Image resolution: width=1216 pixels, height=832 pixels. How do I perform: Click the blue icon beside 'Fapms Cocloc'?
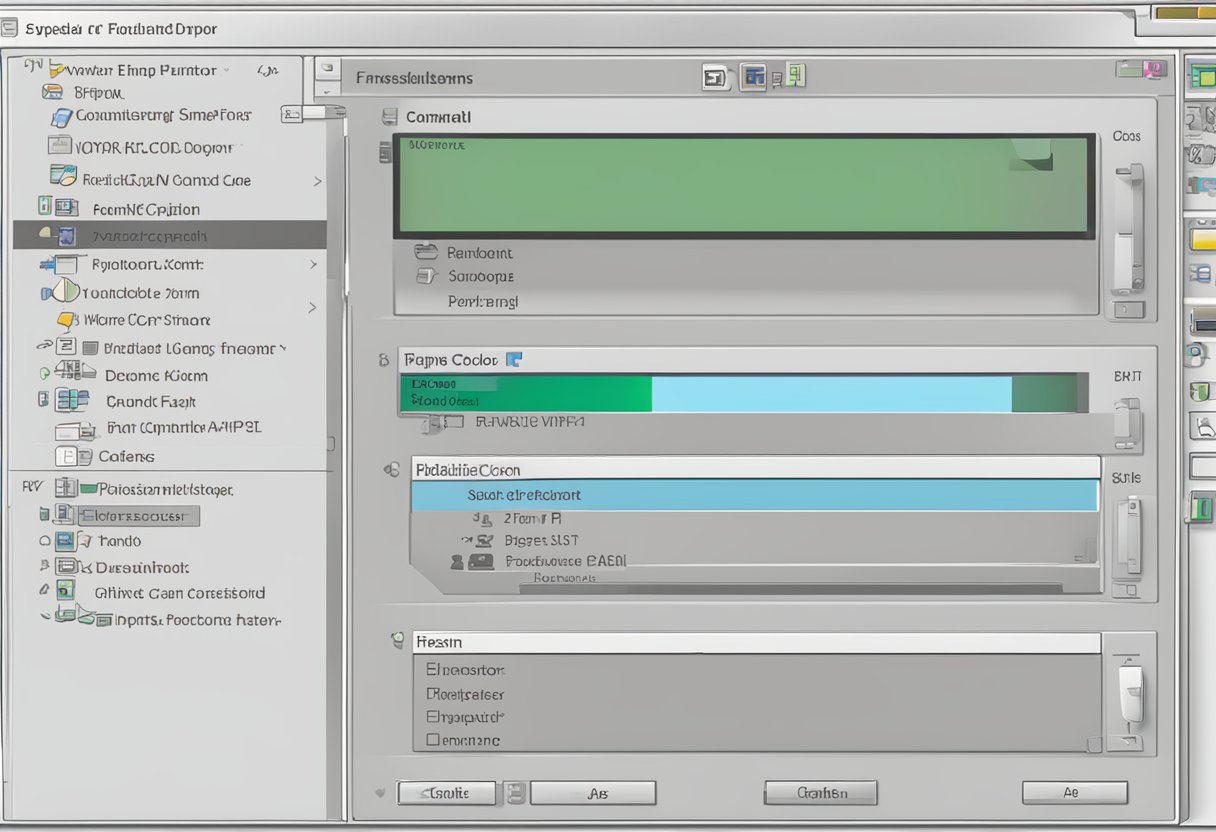(x=514, y=360)
